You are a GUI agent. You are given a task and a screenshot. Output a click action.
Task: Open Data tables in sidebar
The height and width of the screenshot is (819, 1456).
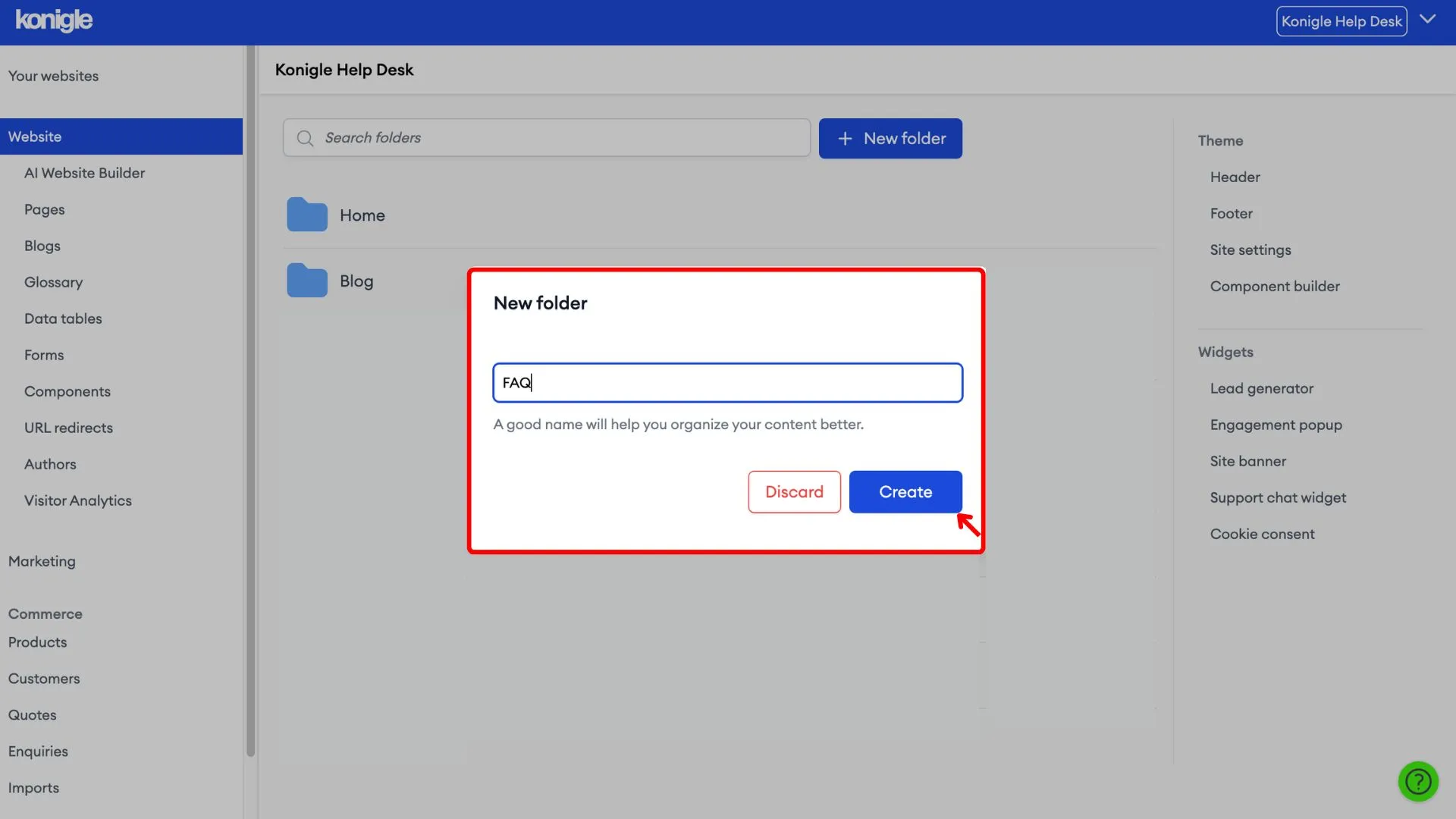pyautogui.click(x=63, y=318)
